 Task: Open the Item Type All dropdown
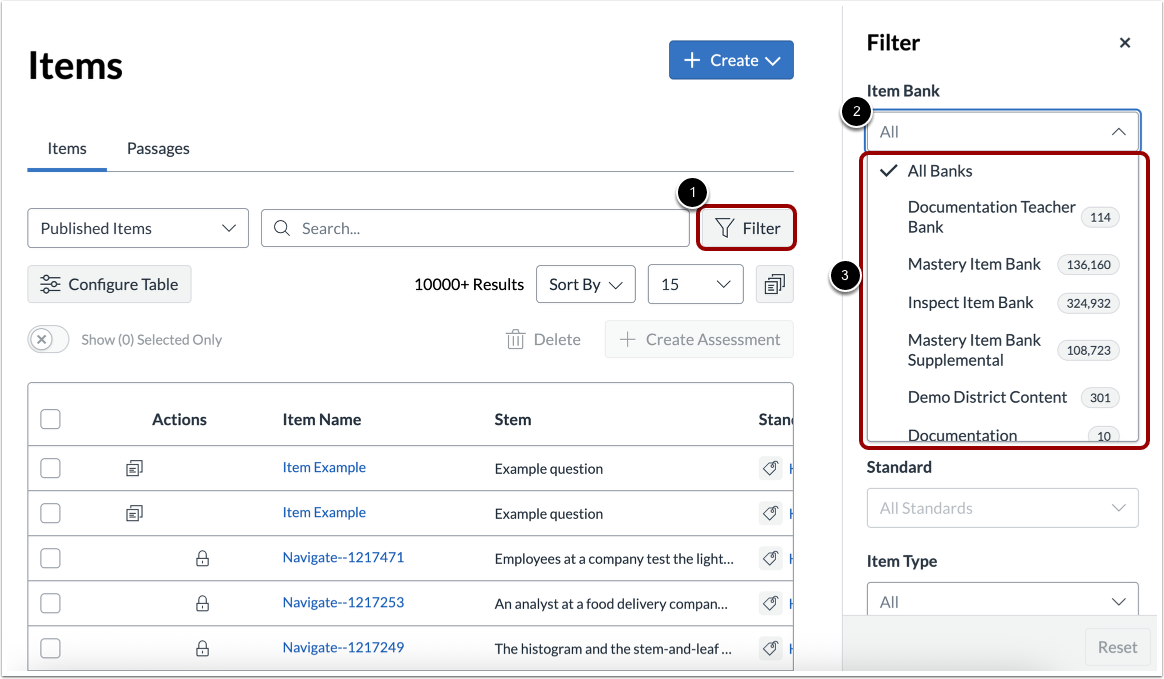click(x=1002, y=602)
